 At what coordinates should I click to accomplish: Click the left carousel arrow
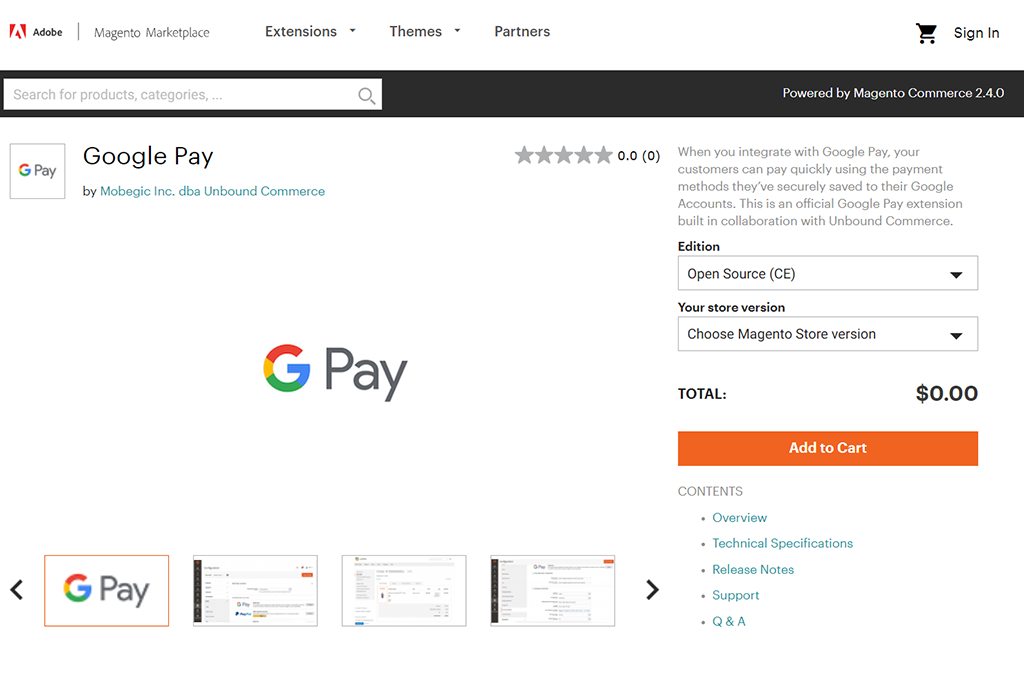point(16,590)
